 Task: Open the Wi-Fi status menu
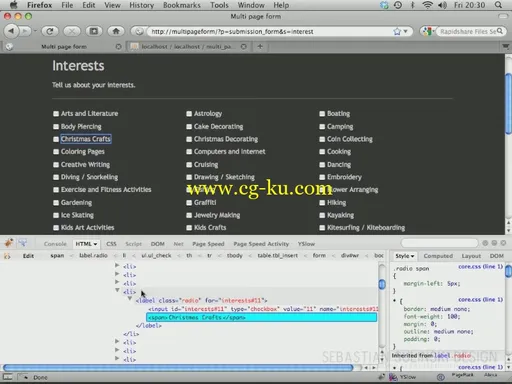[x=427, y=5]
